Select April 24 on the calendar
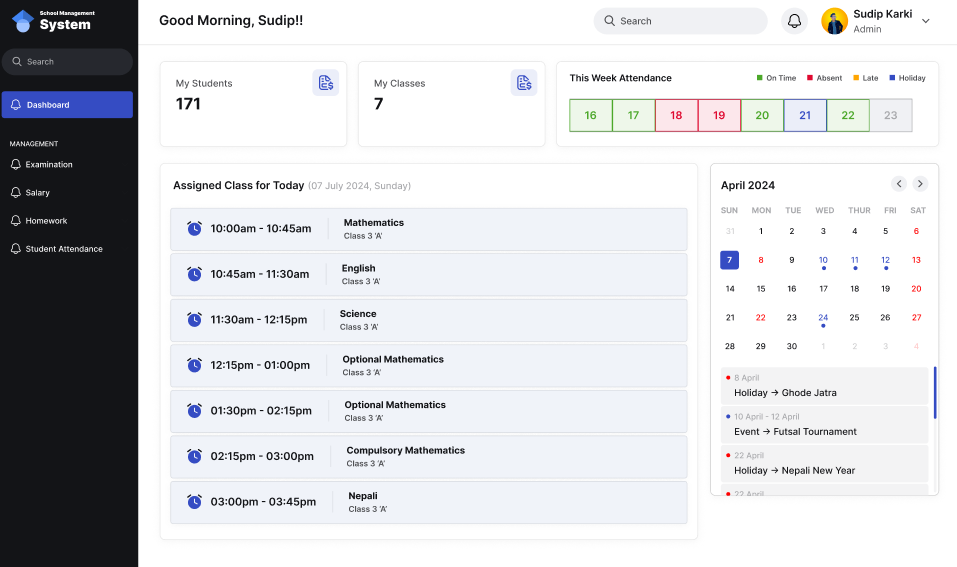This screenshot has width=957, height=567. 823,317
